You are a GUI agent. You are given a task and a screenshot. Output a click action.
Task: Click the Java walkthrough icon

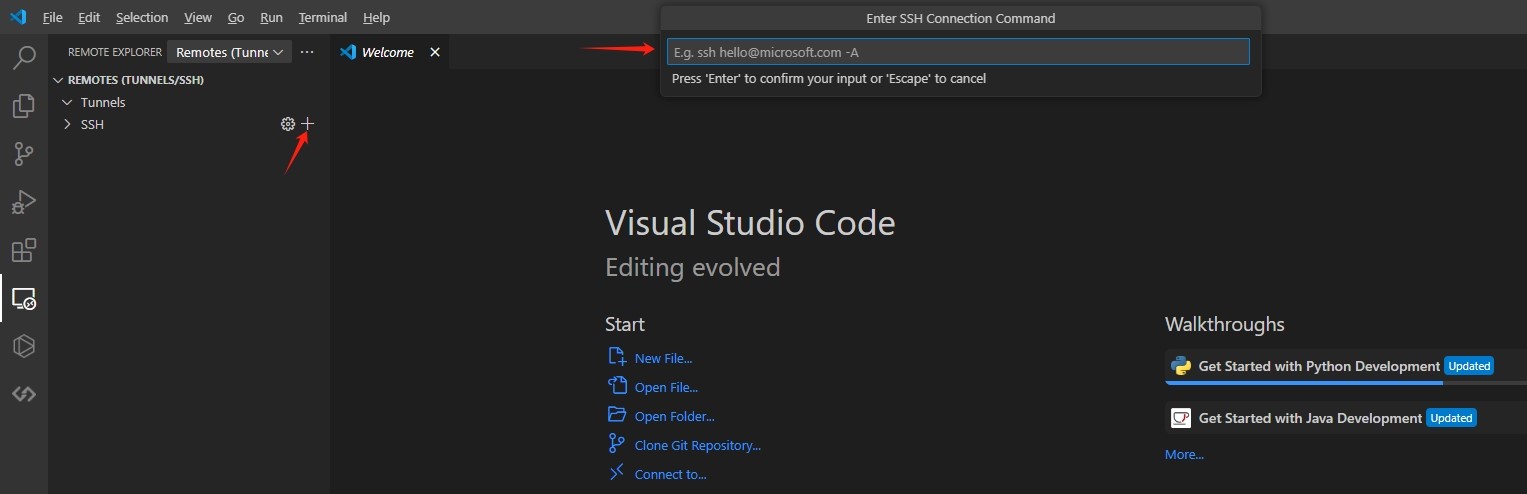click(x=1181, y=418)
